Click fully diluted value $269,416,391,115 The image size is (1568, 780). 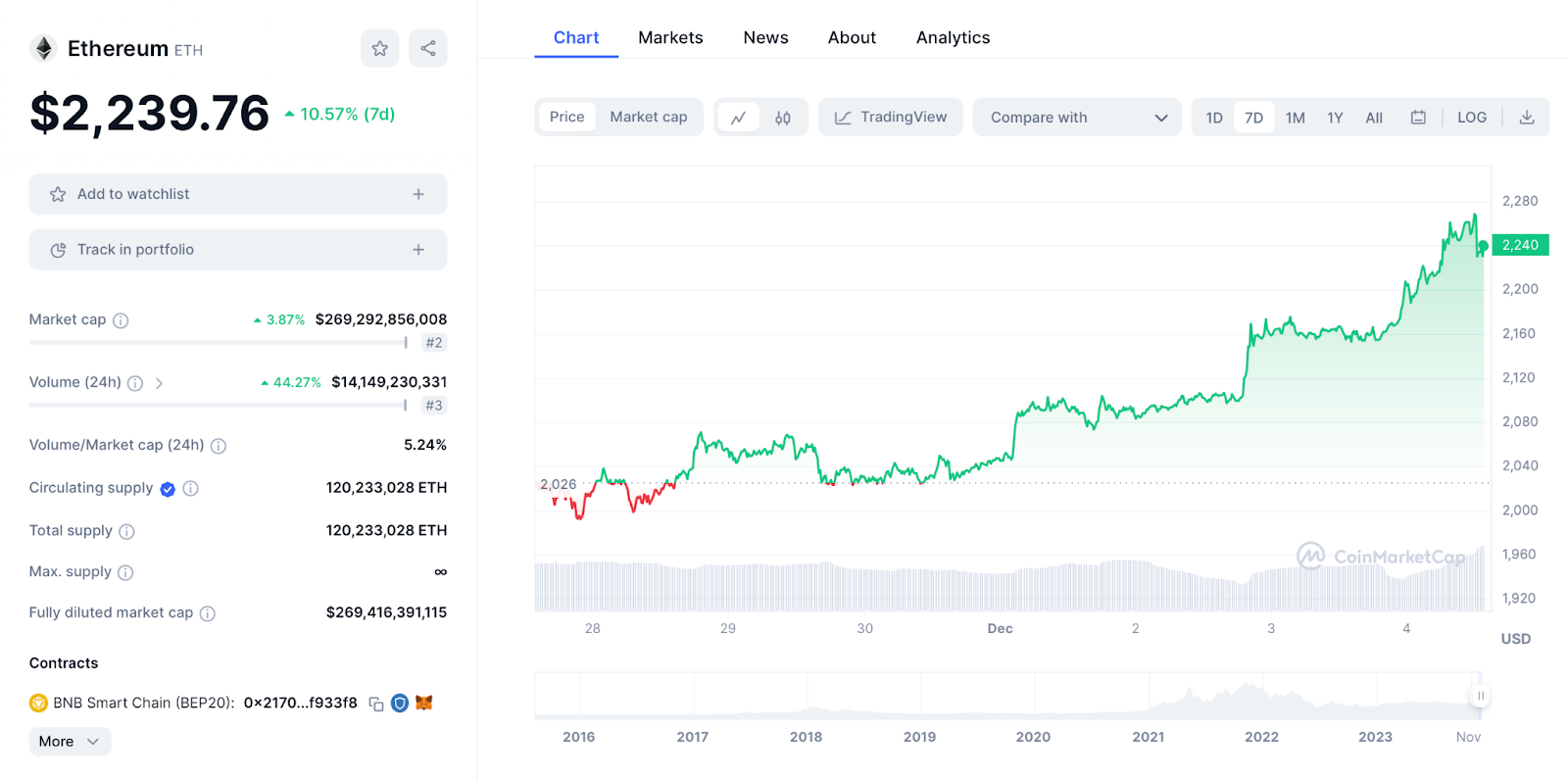click(x=386, y=612)
